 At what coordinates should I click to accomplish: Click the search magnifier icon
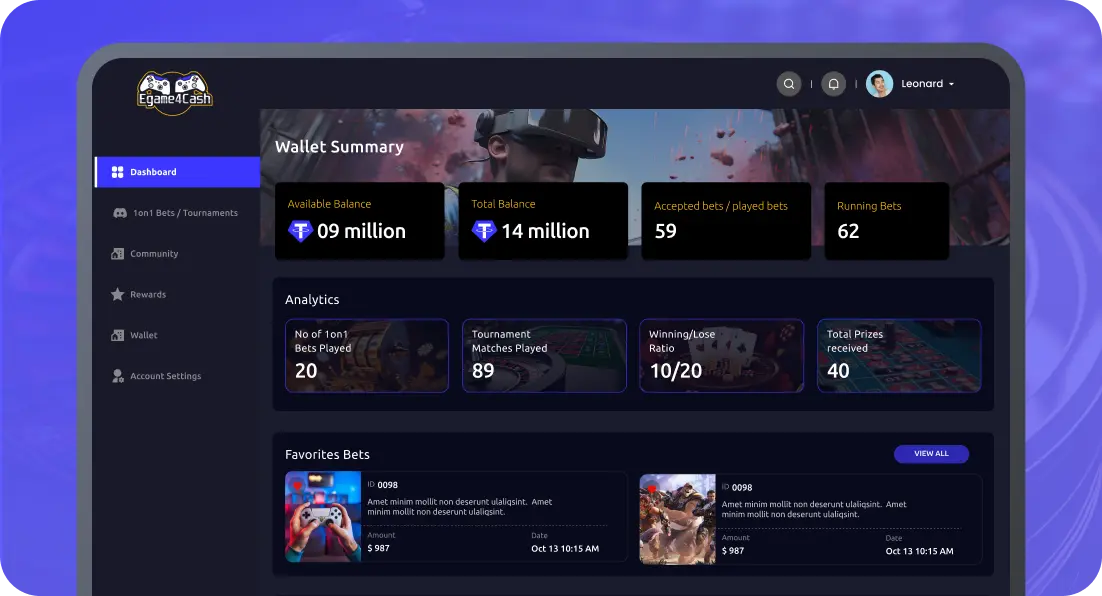click(x=789, y=84)
